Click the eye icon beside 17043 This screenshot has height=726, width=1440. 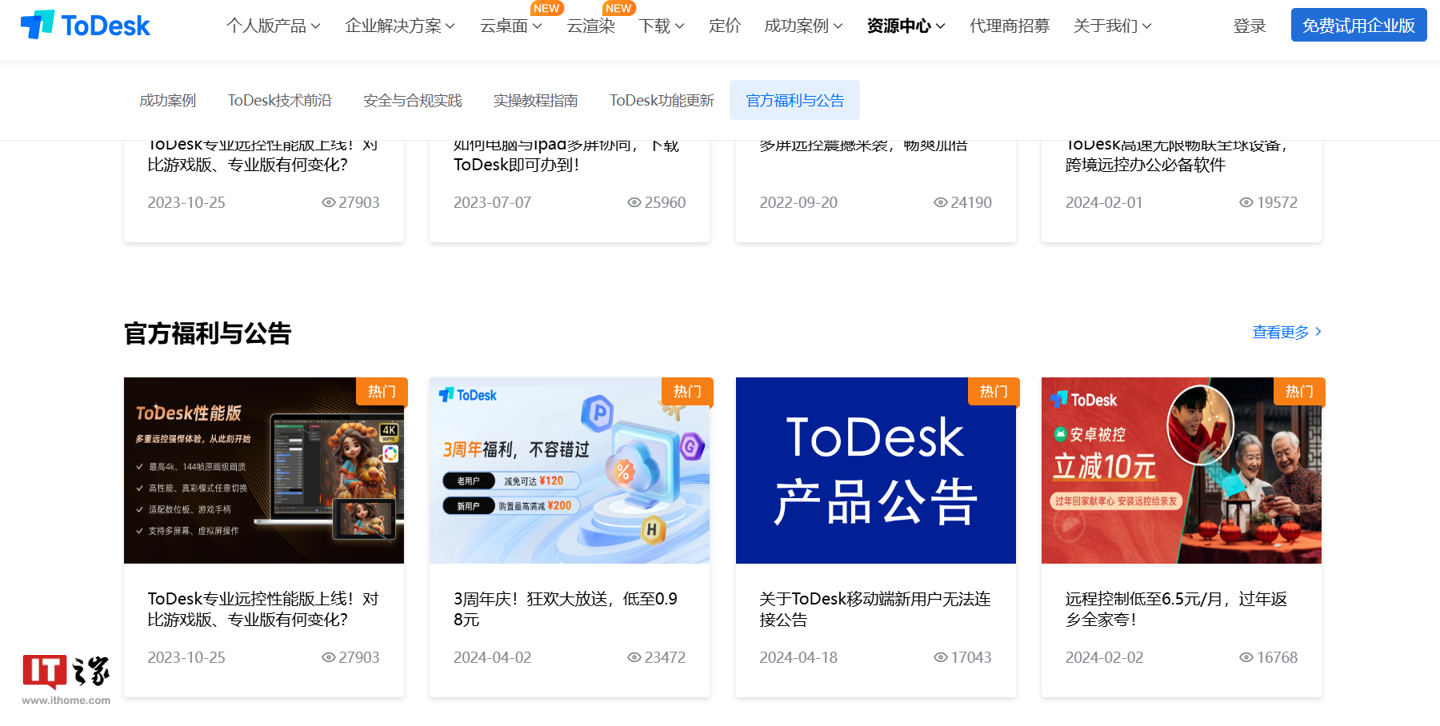(940, 657)
